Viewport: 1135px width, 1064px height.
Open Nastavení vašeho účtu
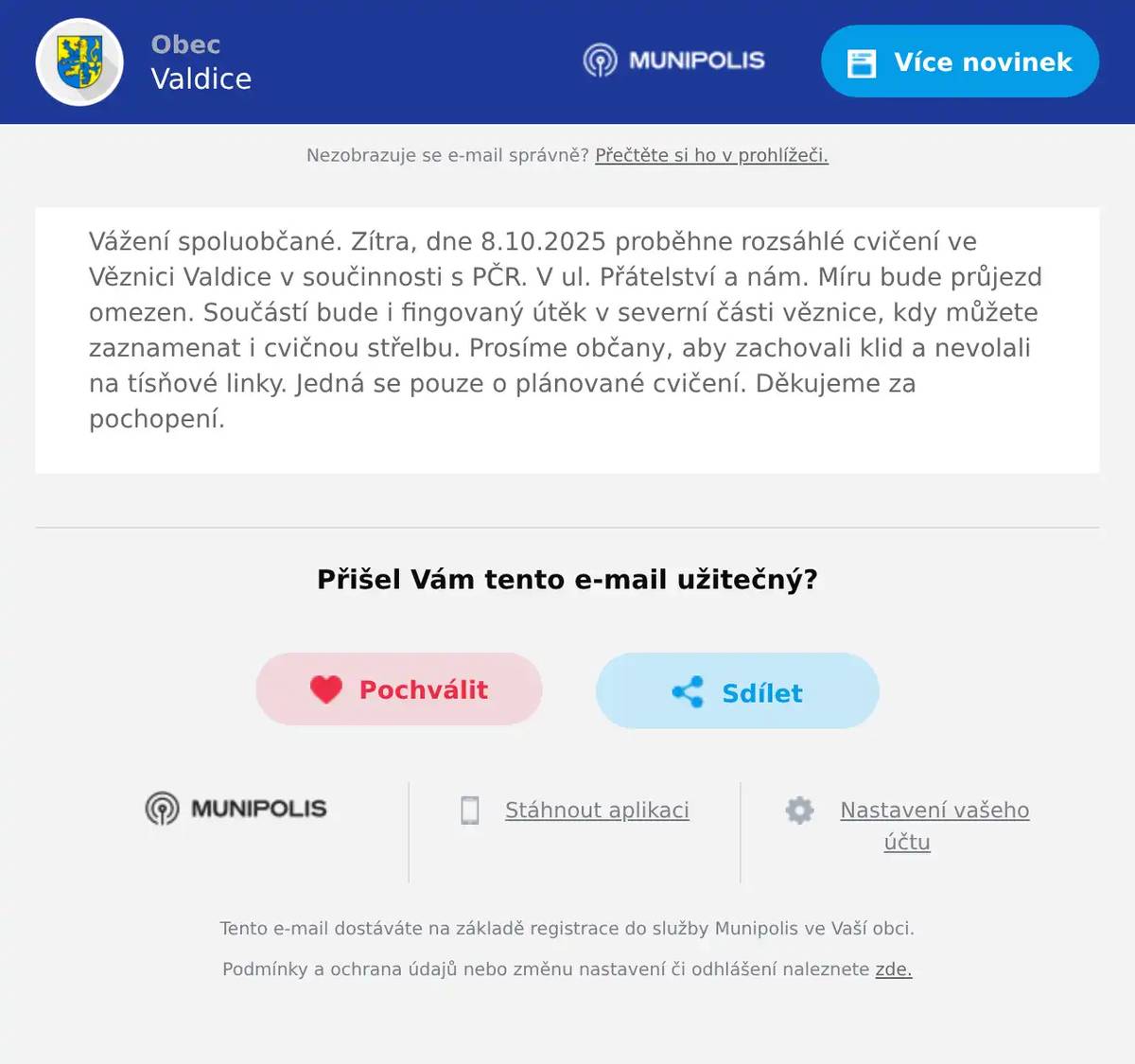tap(934, 826)
